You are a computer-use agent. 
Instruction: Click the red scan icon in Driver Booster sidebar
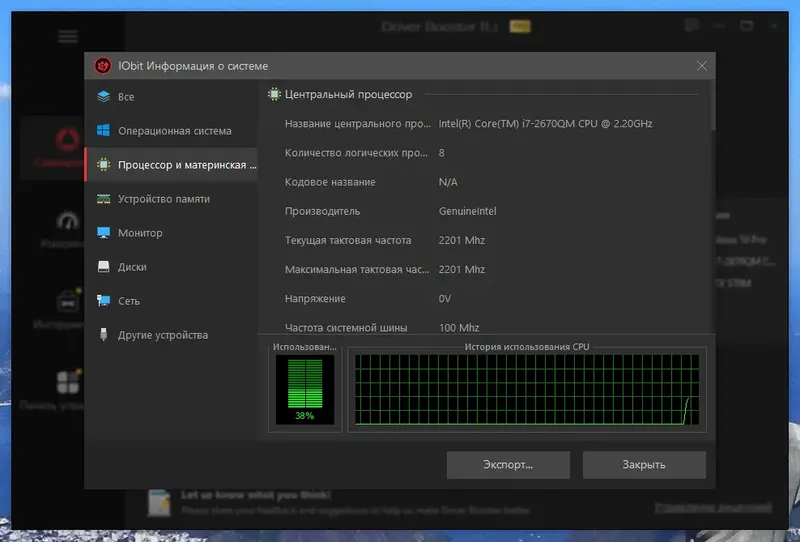point(67,140)
